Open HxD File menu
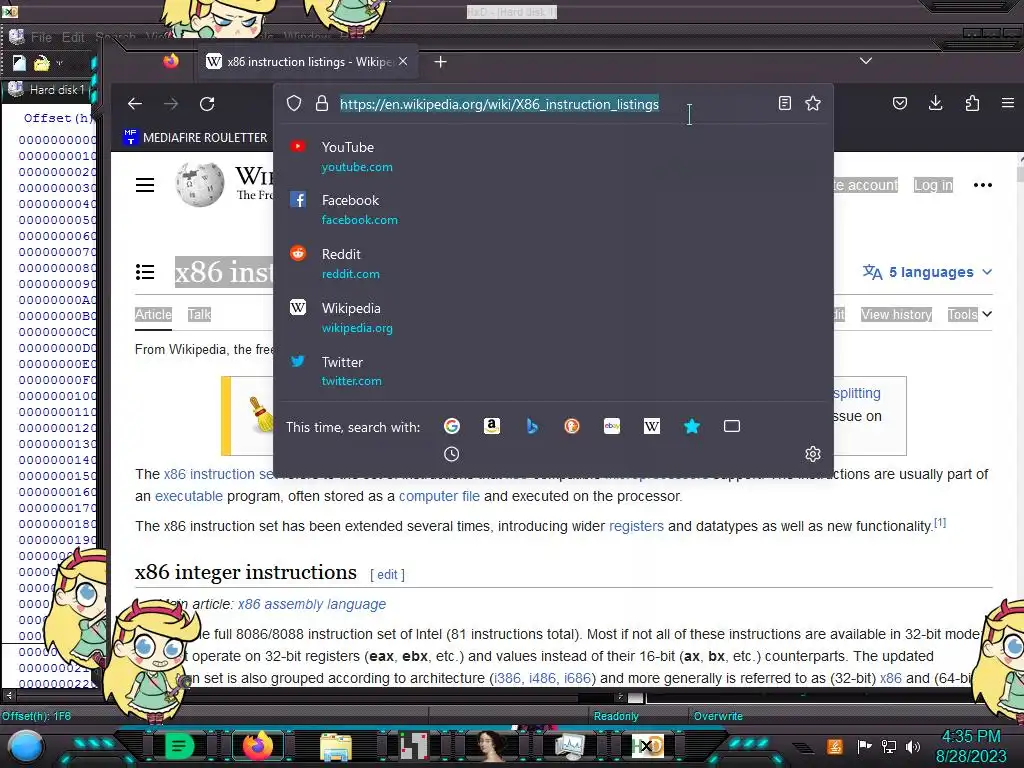 point(41,37)
